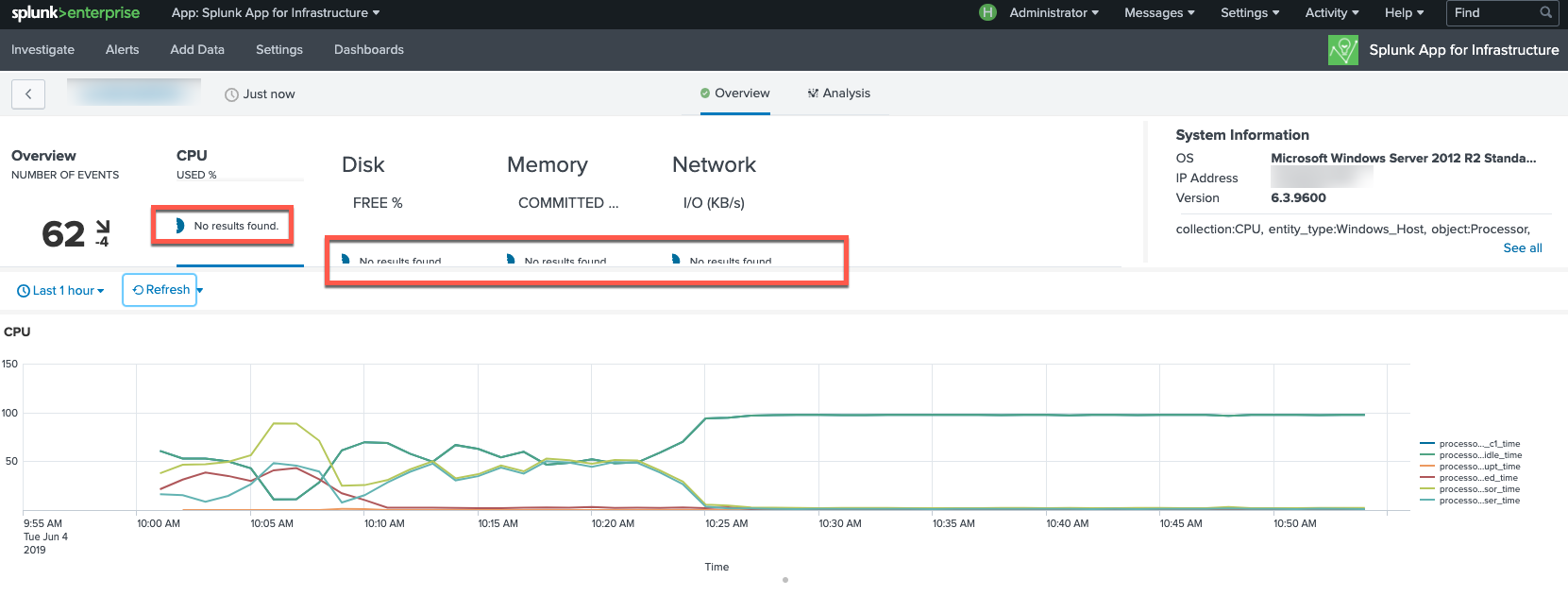Viewport: 1568px width, 613px height.
Task: Open the App: Splunk App for Infrastructure dropdown
Action: [275, 13]
